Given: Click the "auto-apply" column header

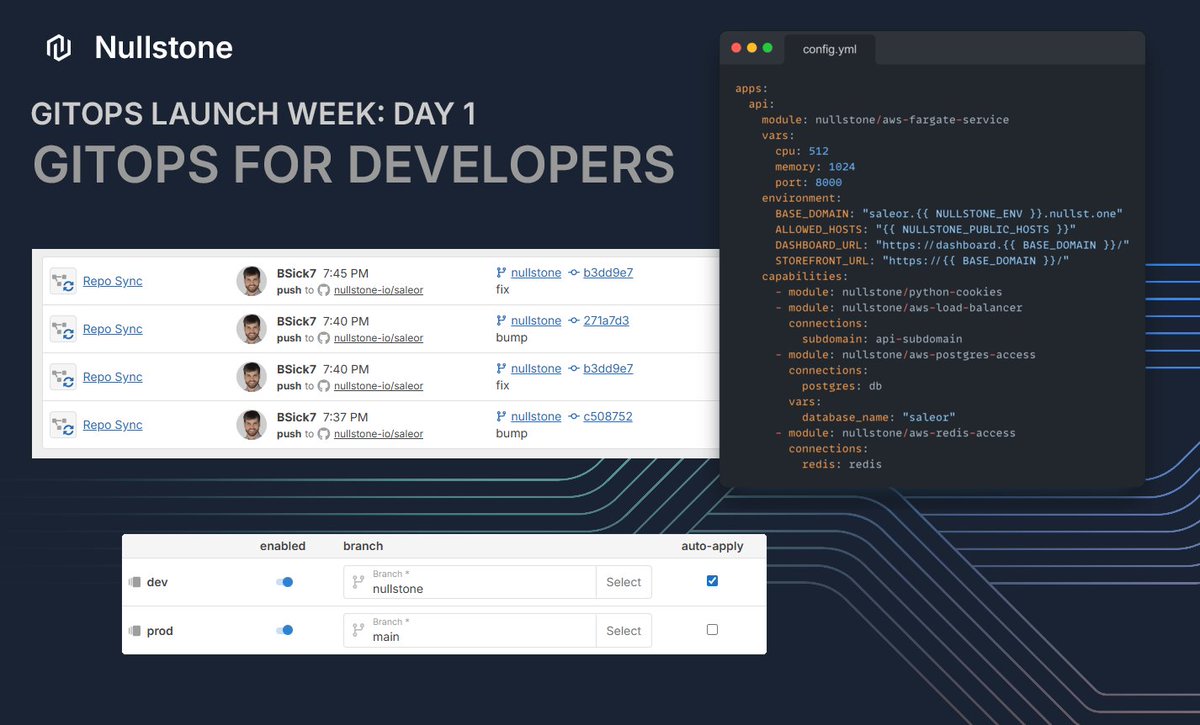Looking at the screenshot, I should pyautogui.click(x=713, y=546).
